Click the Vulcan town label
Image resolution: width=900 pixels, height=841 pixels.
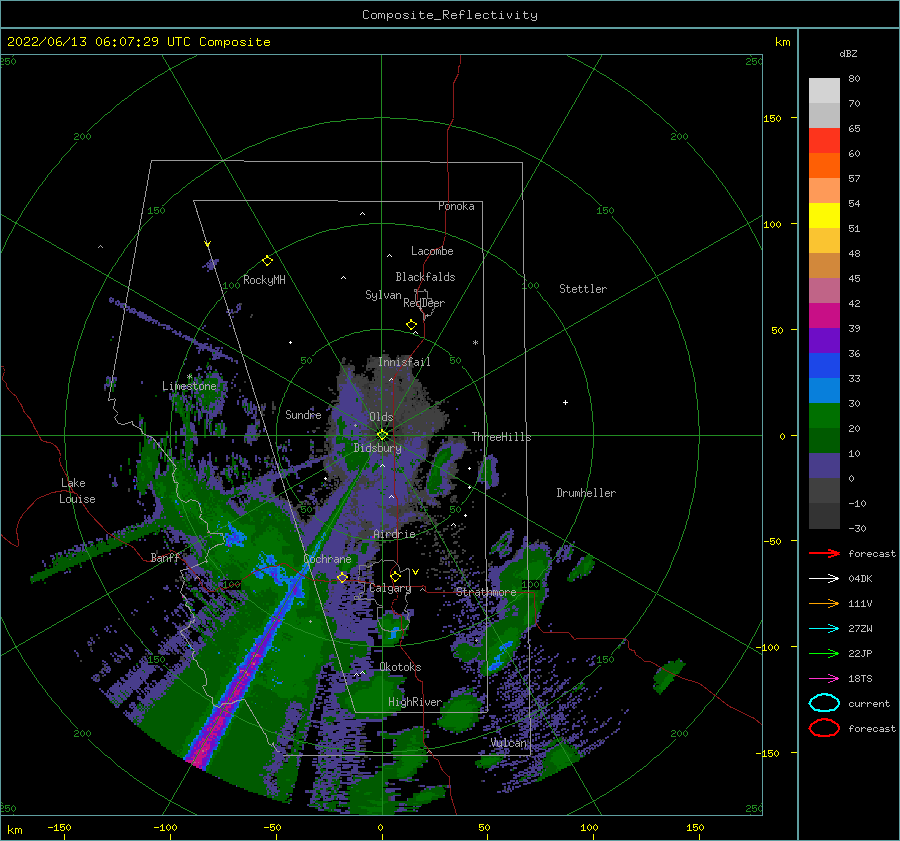point(509,743)
